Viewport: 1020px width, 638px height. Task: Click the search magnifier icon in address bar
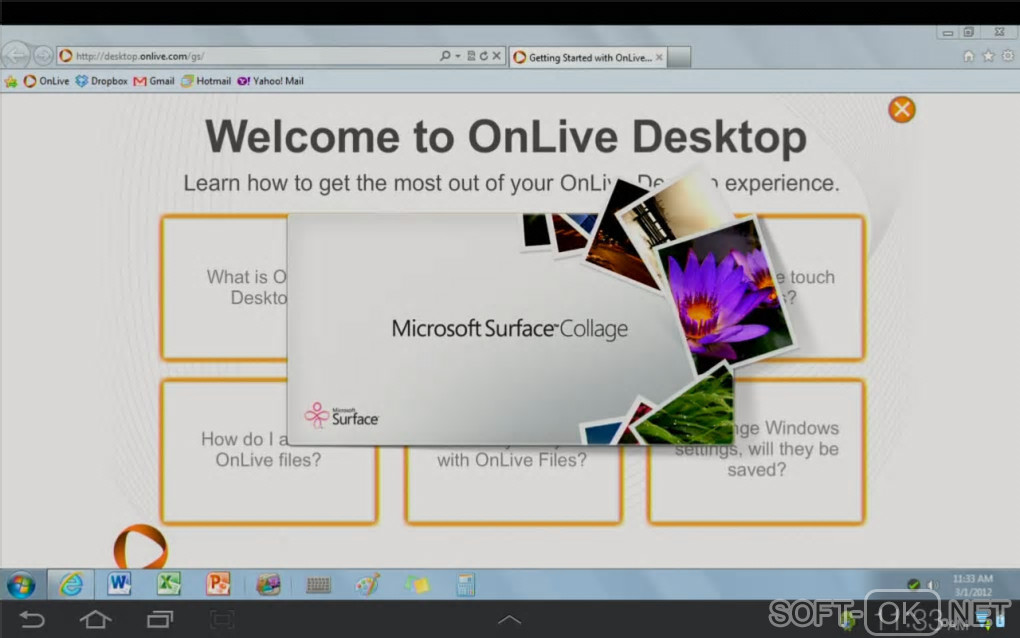pyautogui.click(x=445, y=56)
